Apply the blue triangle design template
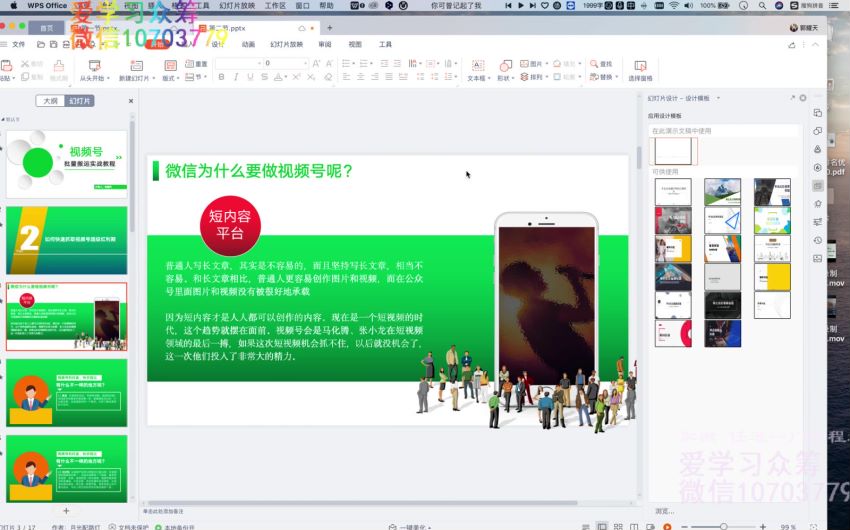The width and height of the screenshot is (850, 530). pos(722,220)
